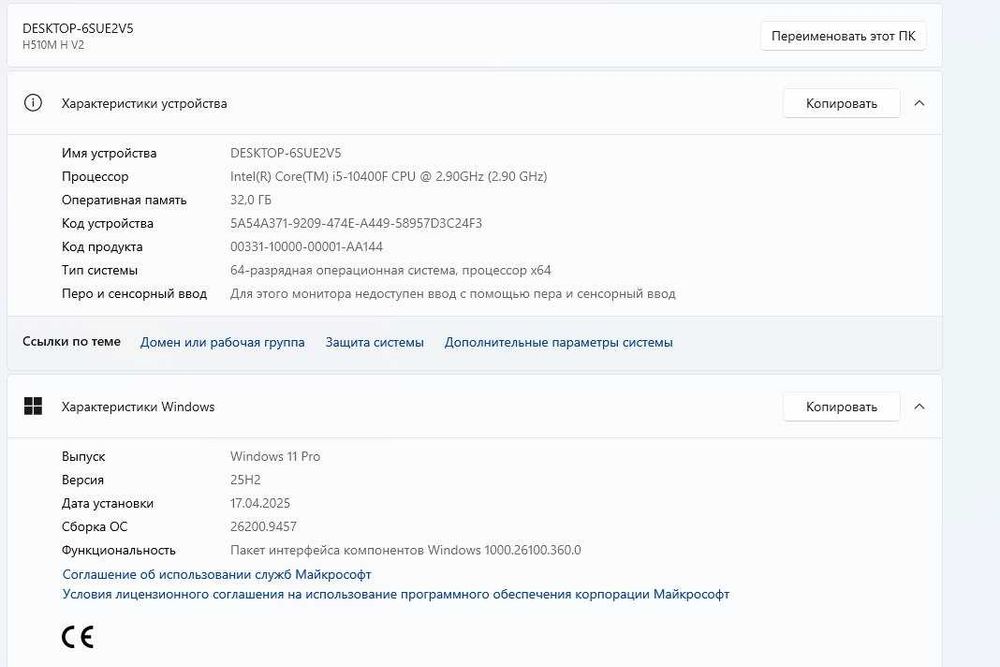Click the Процессор label
The image size is (1000, 667).
coord(95,177)
